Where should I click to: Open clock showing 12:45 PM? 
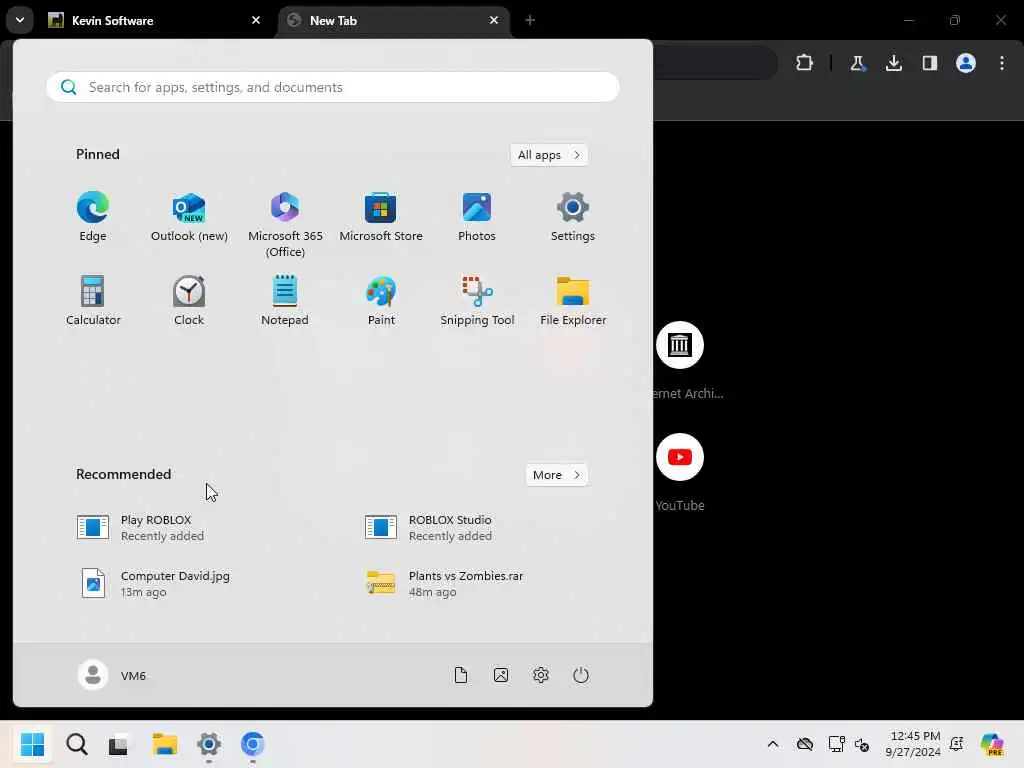[914, 744]
